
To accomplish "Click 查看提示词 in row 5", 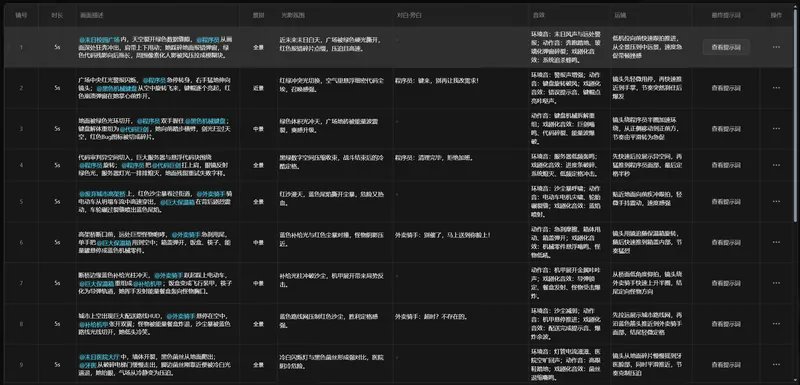I will click(726, 202).
